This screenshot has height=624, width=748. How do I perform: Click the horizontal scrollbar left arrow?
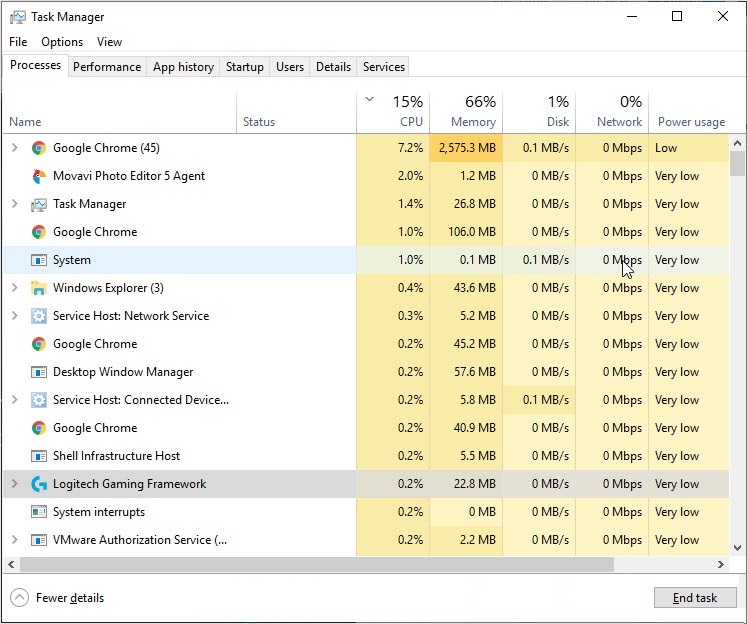coord(11,565)
